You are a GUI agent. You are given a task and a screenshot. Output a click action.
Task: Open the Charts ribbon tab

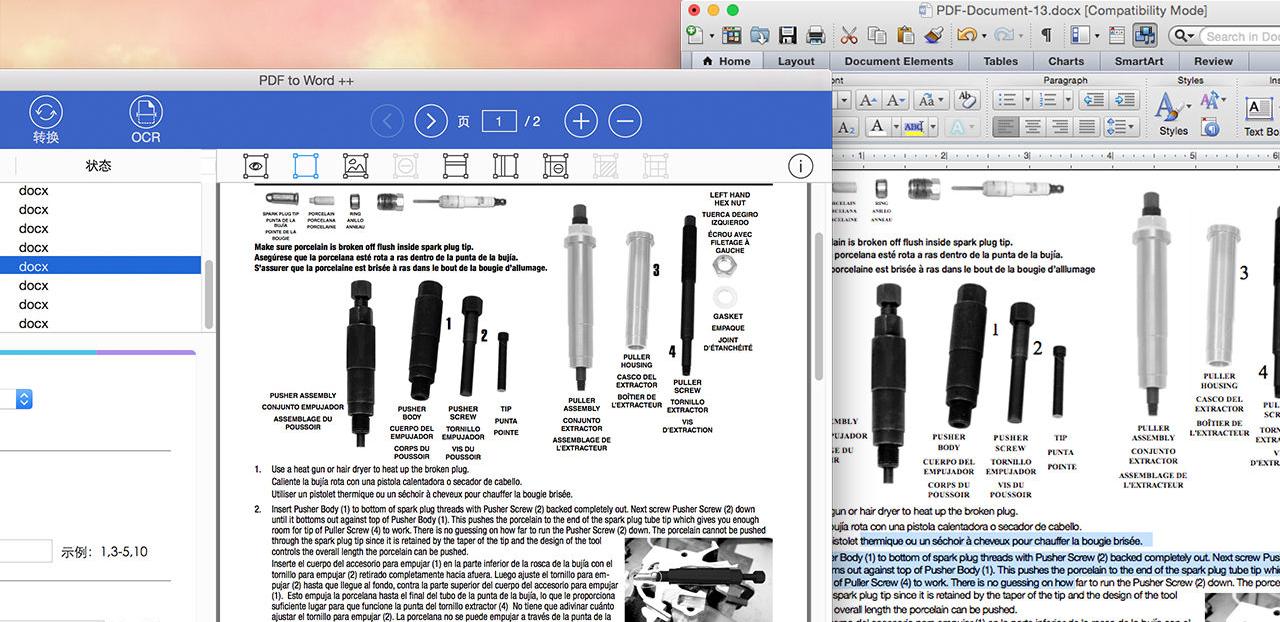tap(1066, 61)
